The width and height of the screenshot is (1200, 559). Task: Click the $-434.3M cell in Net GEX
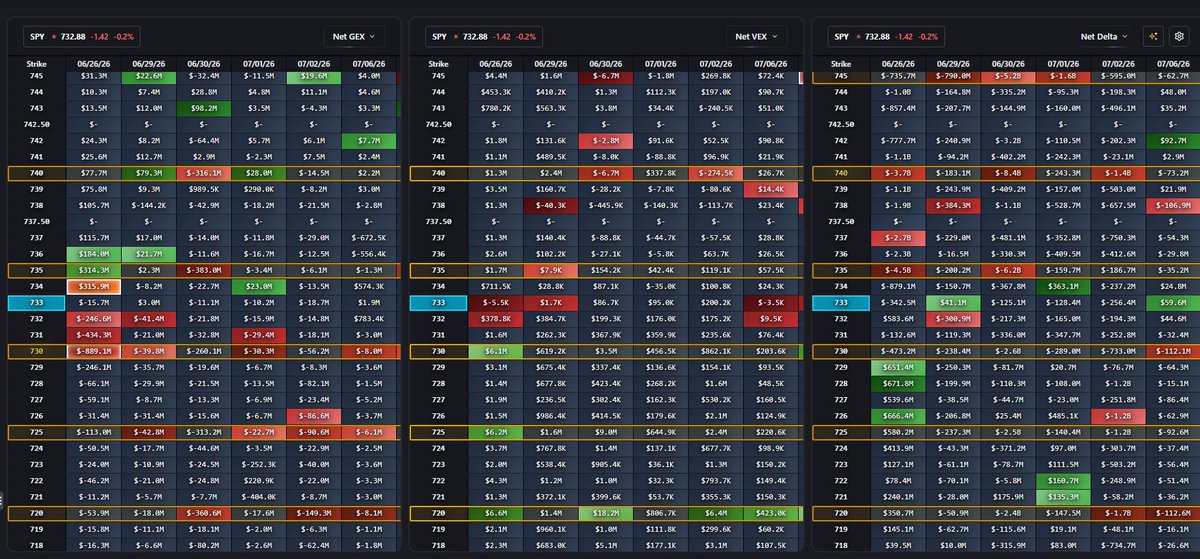click(93, 335)
